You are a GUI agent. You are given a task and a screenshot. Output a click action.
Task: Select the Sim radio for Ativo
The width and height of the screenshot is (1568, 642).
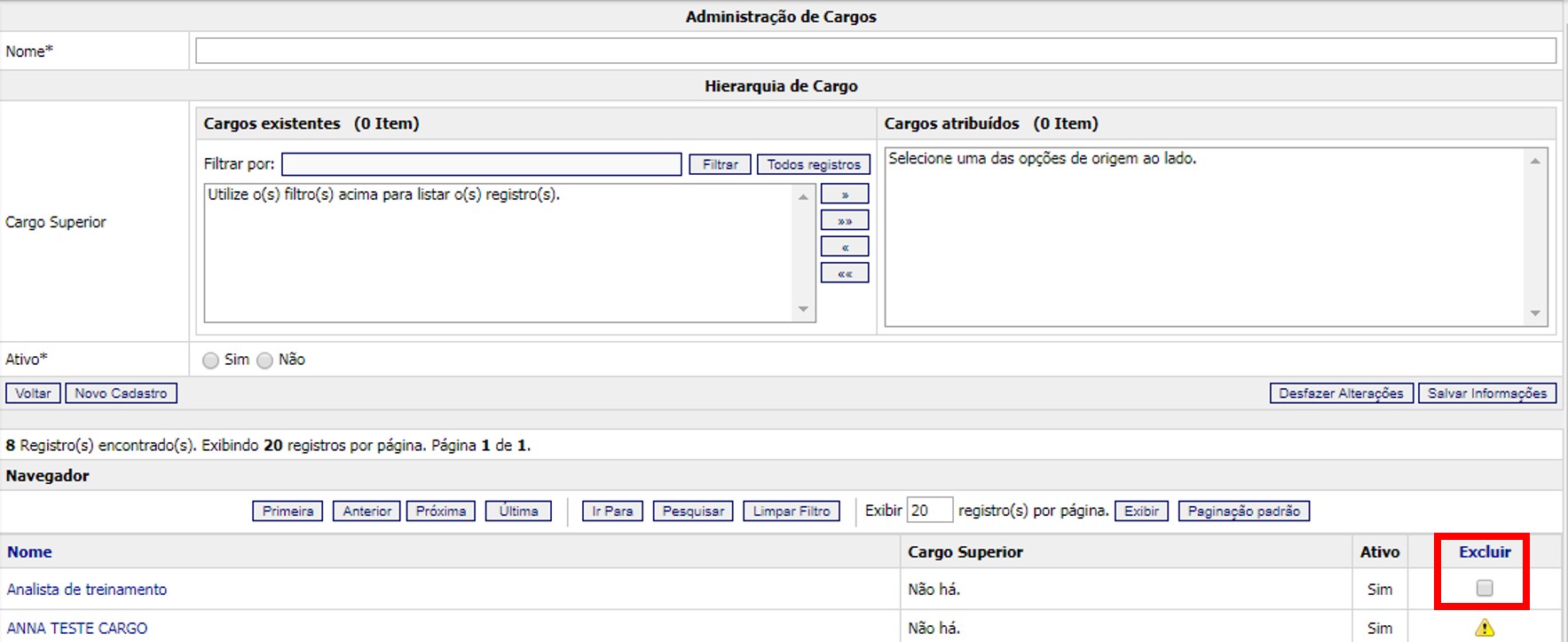(210, 361)
